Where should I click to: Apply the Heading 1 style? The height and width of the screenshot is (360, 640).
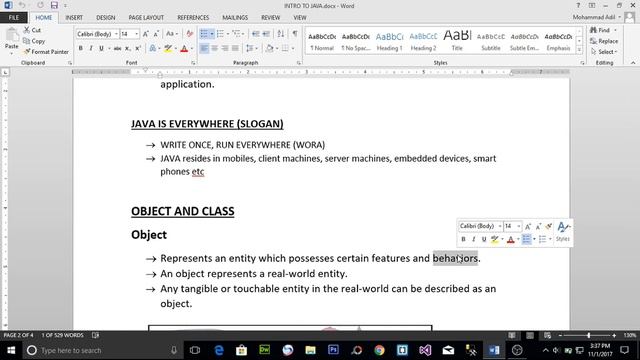click(x=389, y=41)
